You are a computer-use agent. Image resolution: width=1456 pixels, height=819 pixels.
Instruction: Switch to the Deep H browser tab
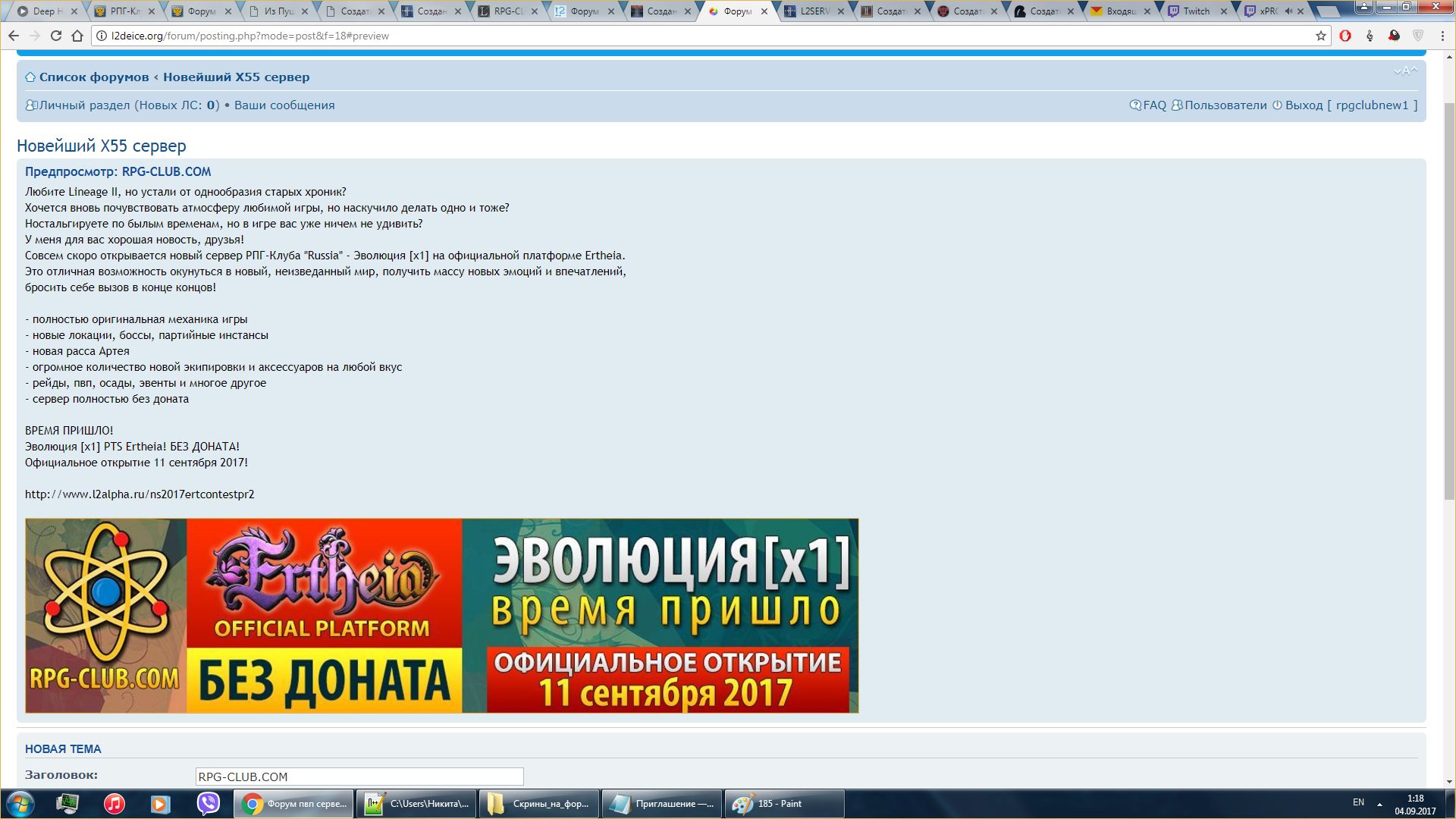pyautogui.click(x=45, y=11)
